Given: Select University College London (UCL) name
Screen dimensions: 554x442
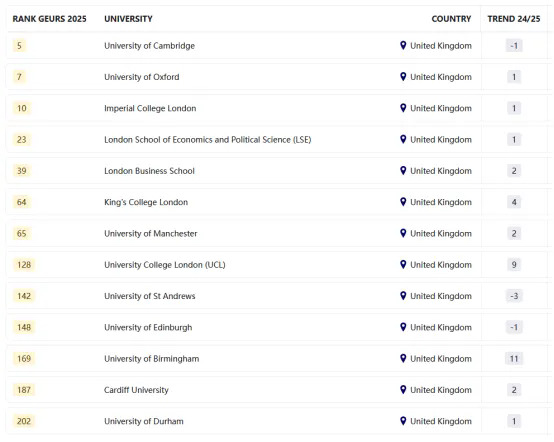Looking at the screenshot, I should pos(165,265).
